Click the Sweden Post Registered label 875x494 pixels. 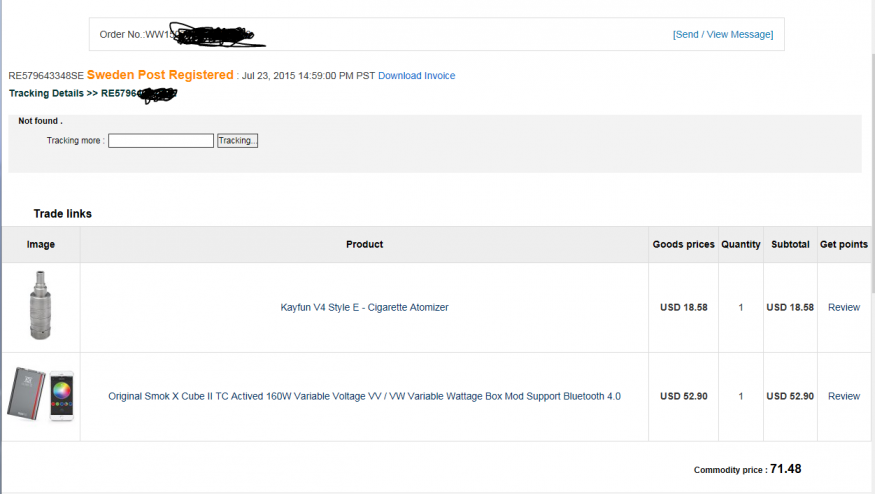[160, 75]
